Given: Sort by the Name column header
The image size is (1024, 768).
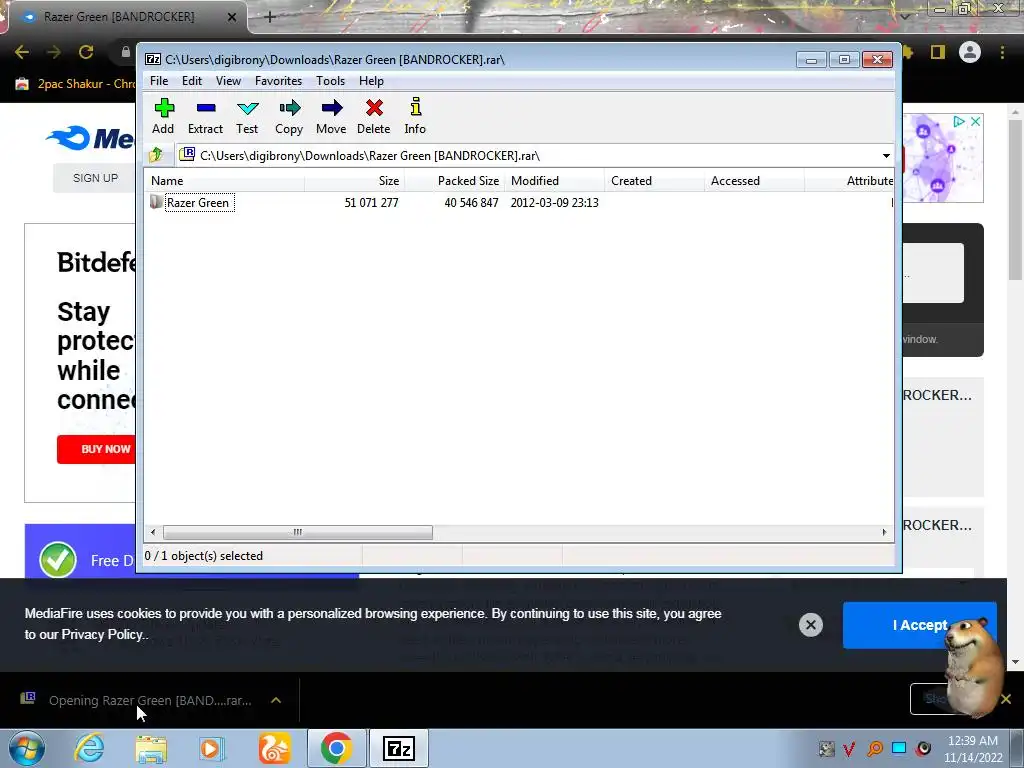Looking at the screenshot, I should point(224,181).
